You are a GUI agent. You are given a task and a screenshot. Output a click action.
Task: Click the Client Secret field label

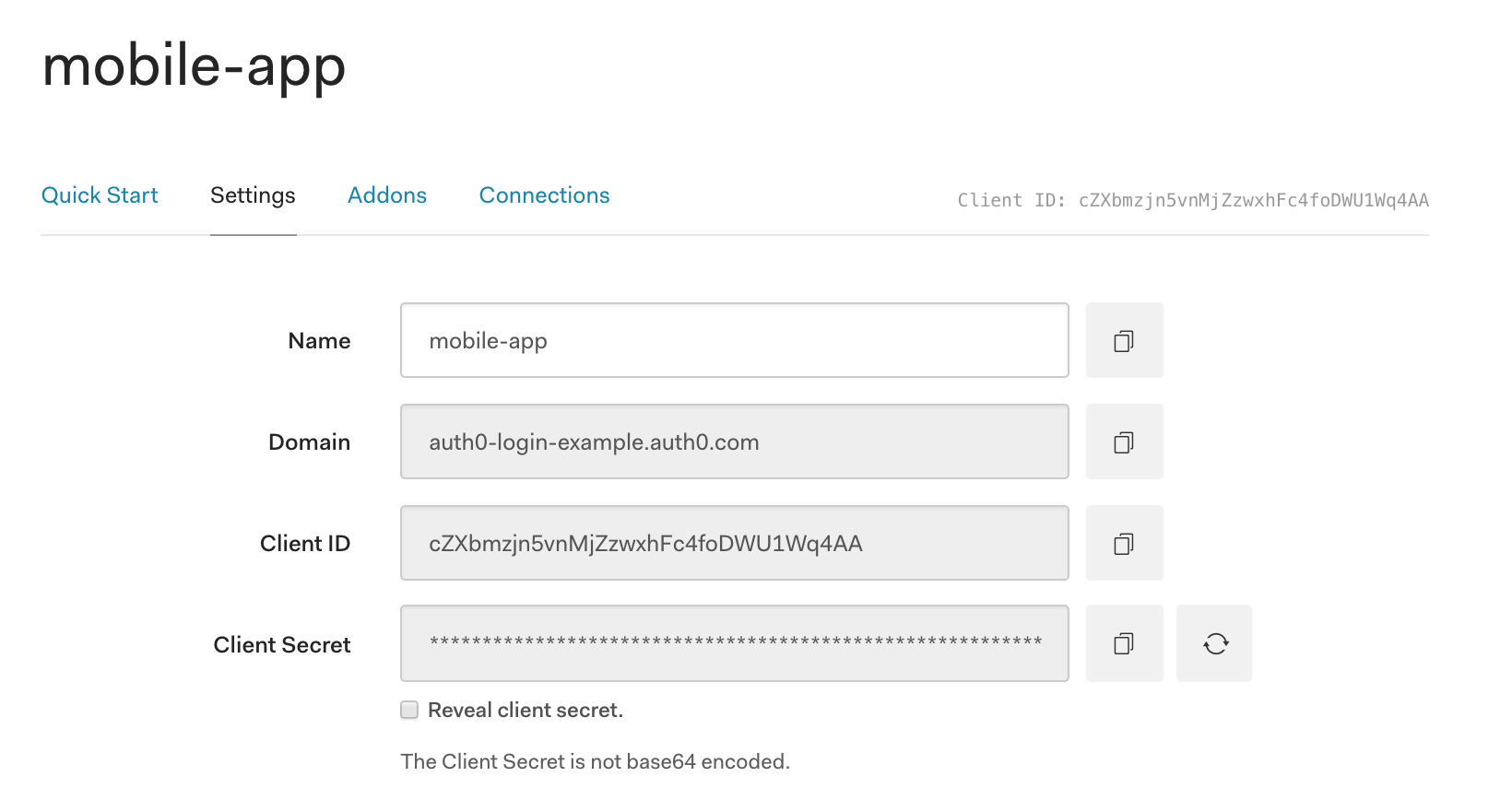(282, 645)
